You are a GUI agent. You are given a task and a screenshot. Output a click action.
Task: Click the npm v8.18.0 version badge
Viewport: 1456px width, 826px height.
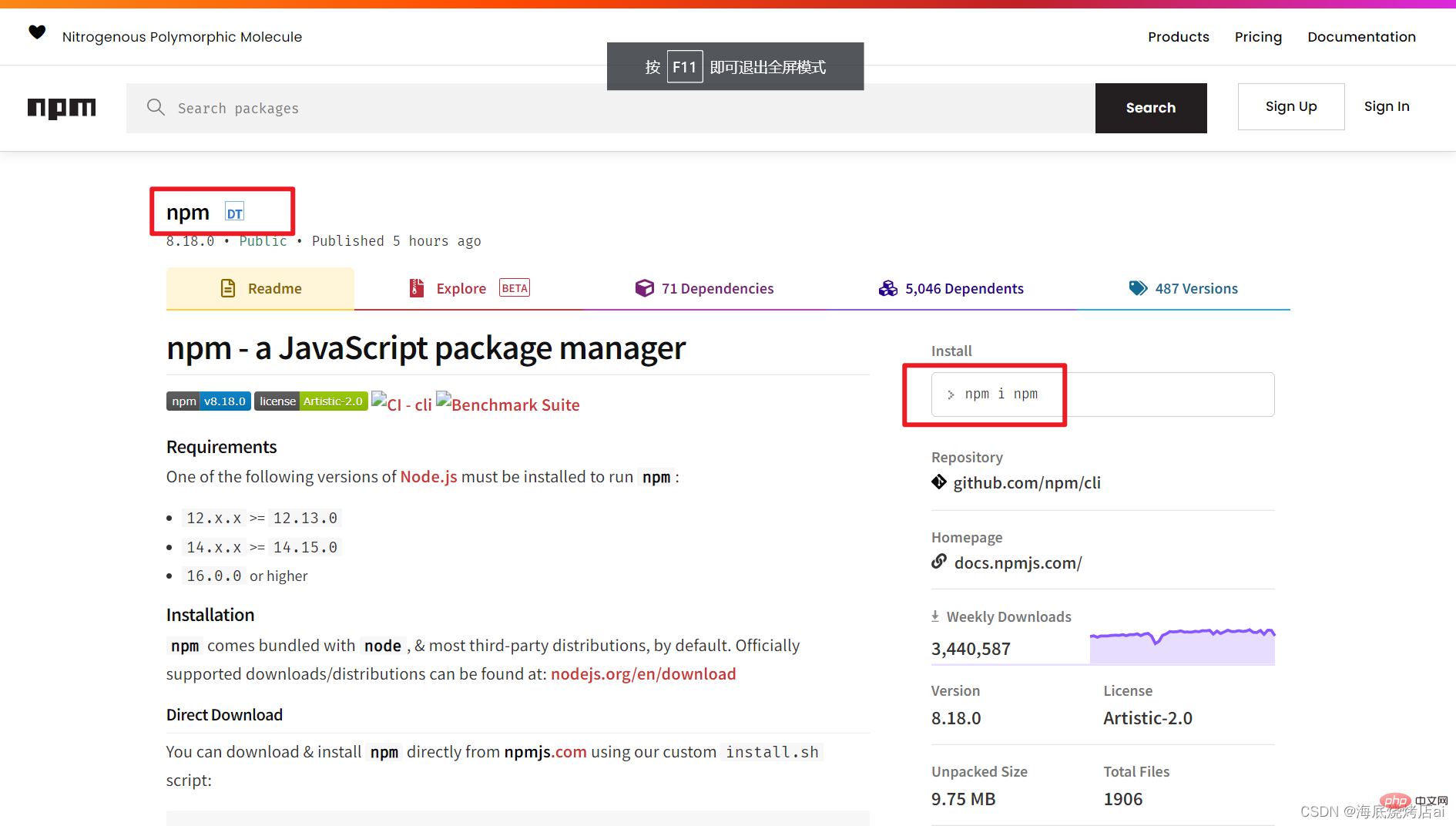[208, 401]
